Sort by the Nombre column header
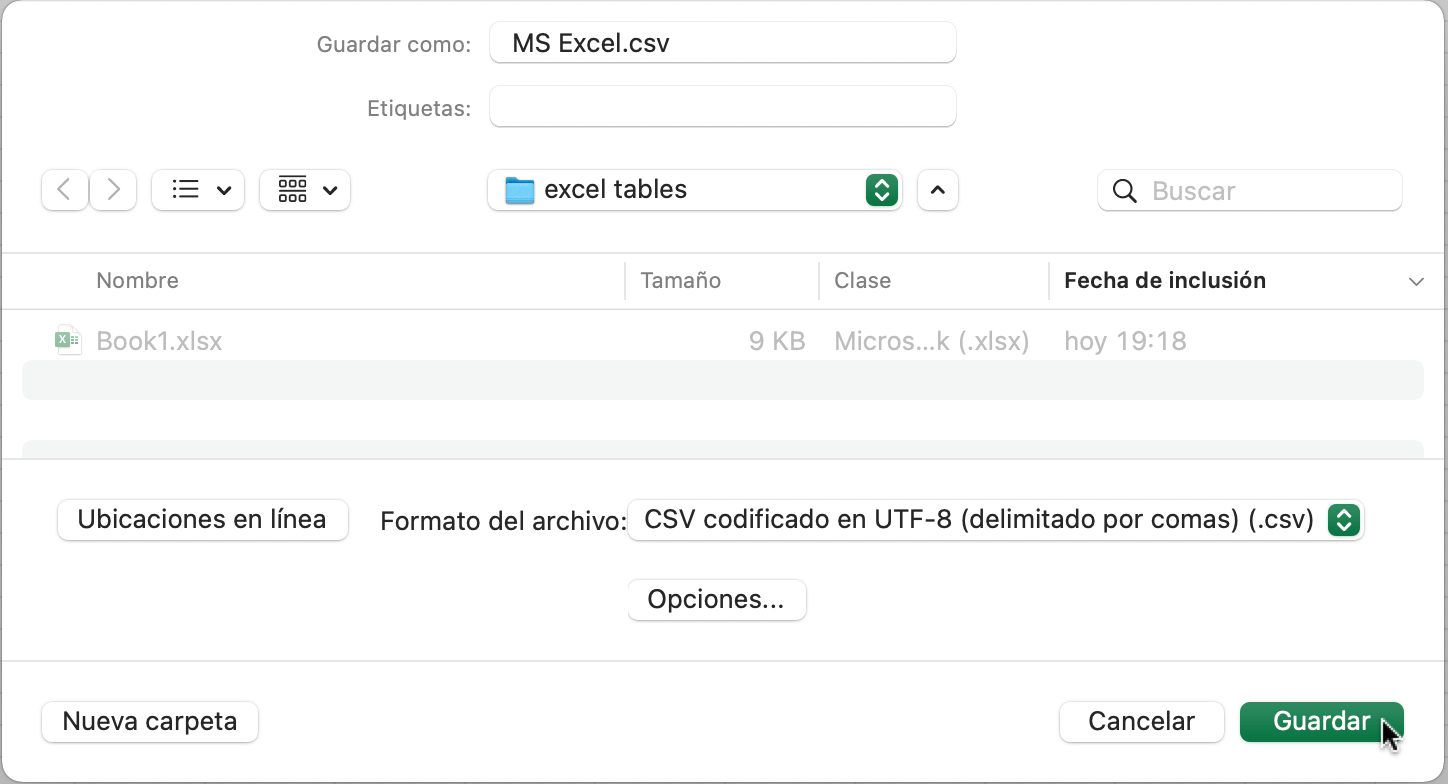 [137, 280]
